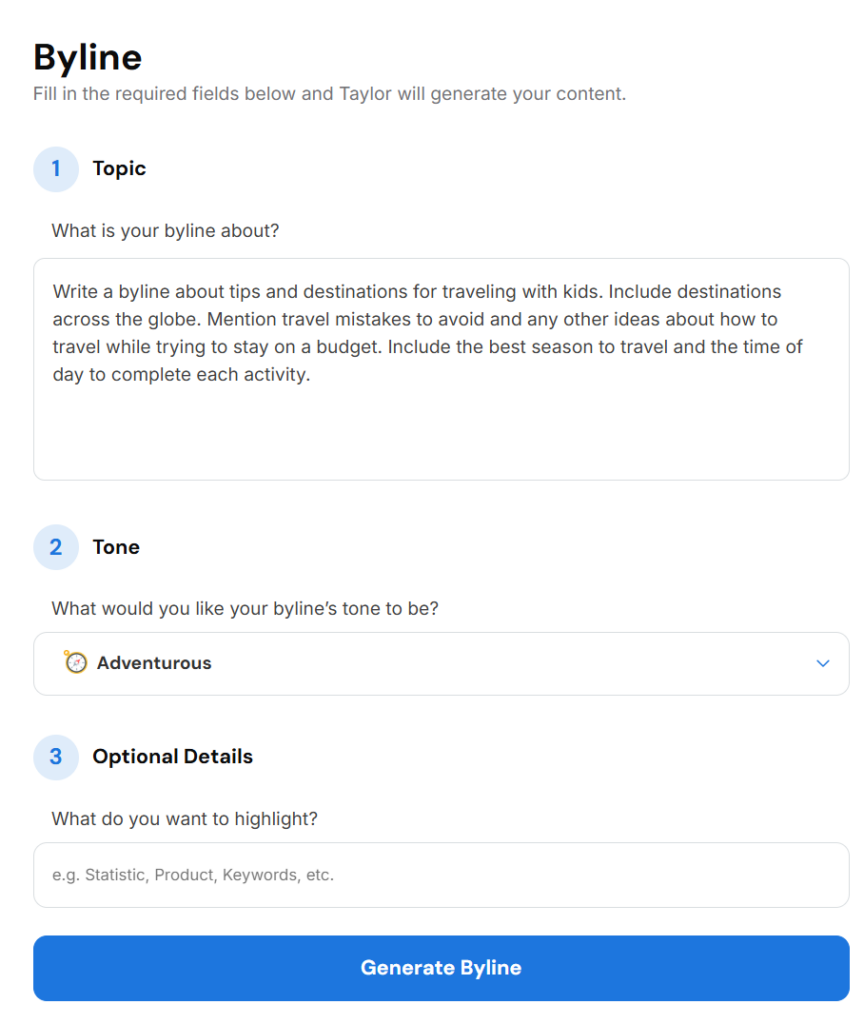Click the highlight details input field
Image resolution: width=864 pixels, height=1024 pixels.
pos(441,874)
